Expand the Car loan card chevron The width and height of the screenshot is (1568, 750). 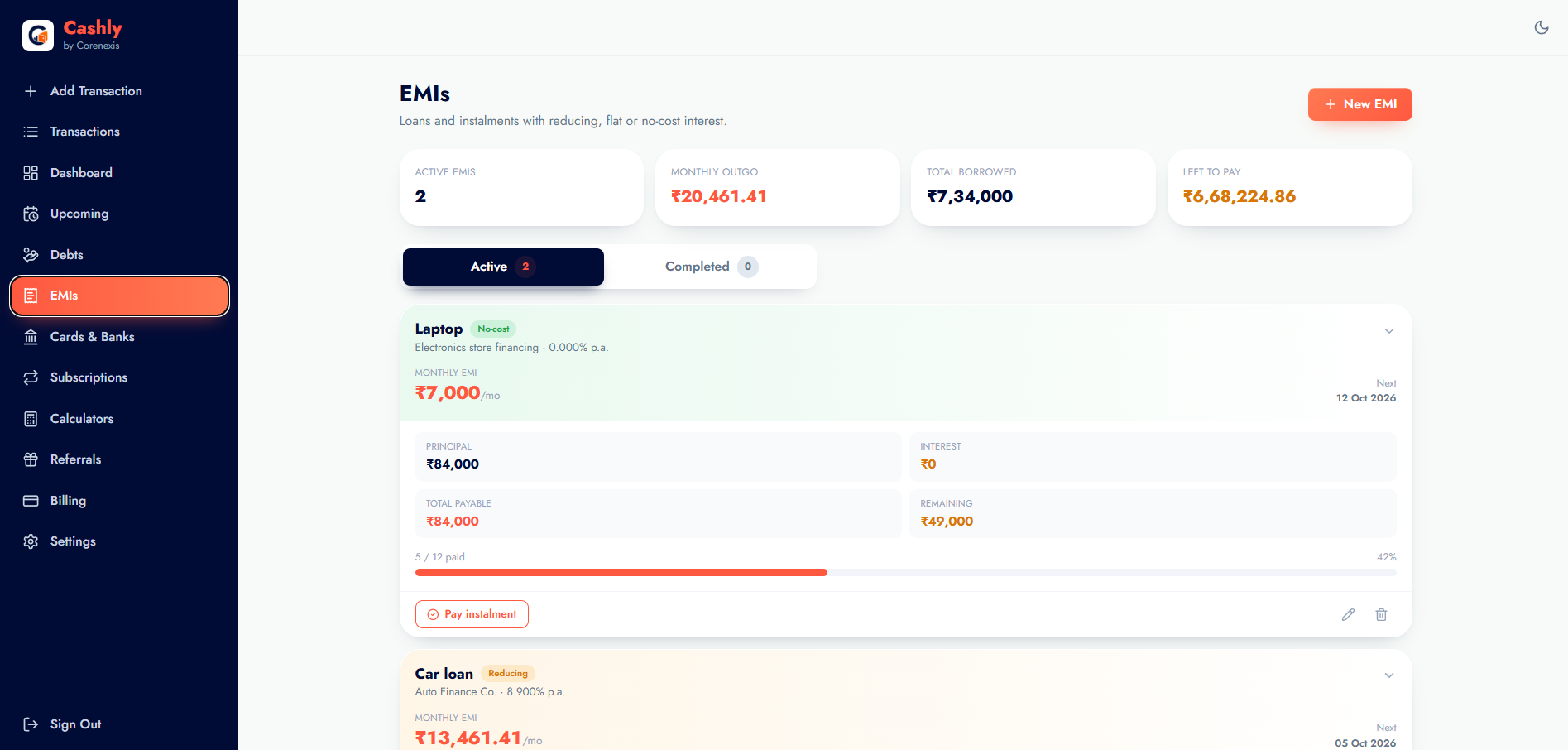coord(1389,675)
